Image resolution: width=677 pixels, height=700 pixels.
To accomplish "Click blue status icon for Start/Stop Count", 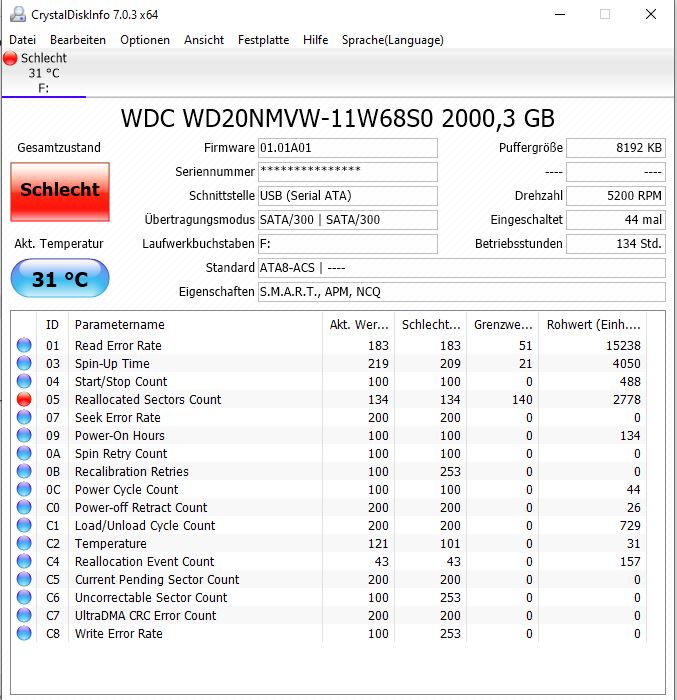I will point(24,381).
